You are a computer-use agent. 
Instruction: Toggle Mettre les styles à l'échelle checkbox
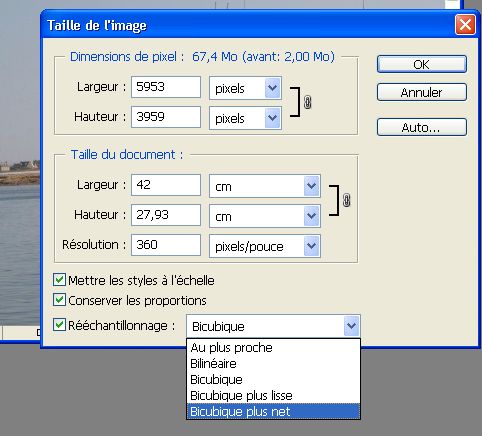[x=59, y=280]
